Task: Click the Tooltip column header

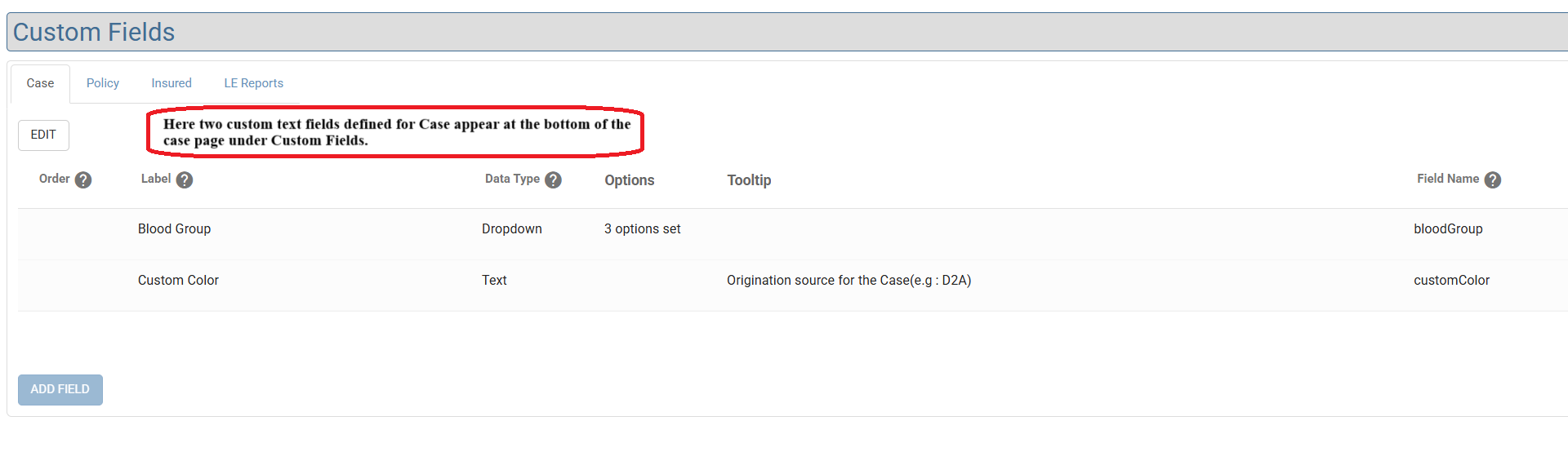Action: point(749,180)
